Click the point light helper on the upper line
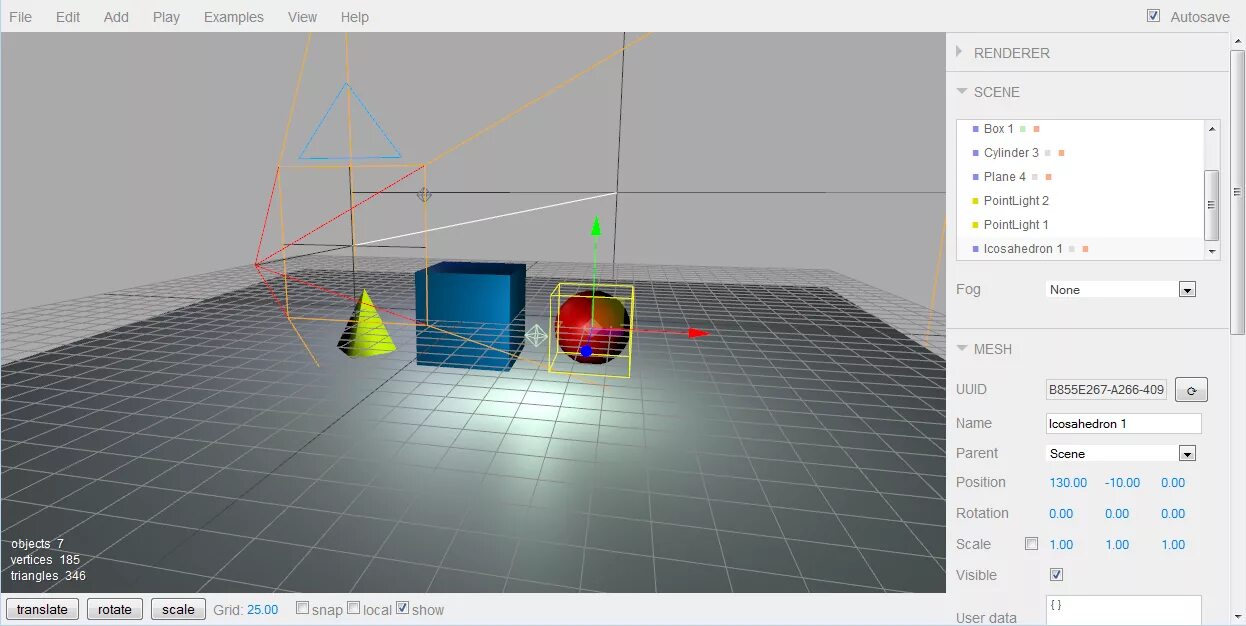The height and width of the screenshot is (626, 1246). click(424, 195)
